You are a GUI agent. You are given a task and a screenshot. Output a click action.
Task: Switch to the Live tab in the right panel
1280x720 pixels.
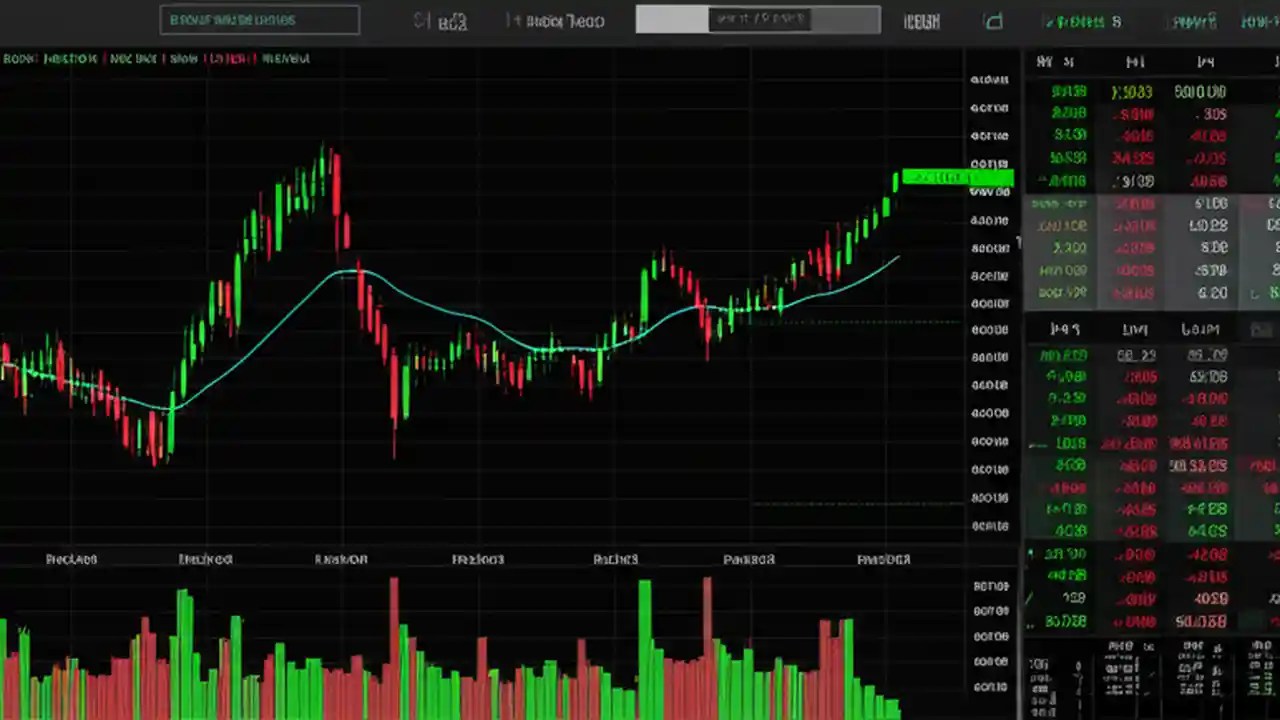pos(1135,329)
